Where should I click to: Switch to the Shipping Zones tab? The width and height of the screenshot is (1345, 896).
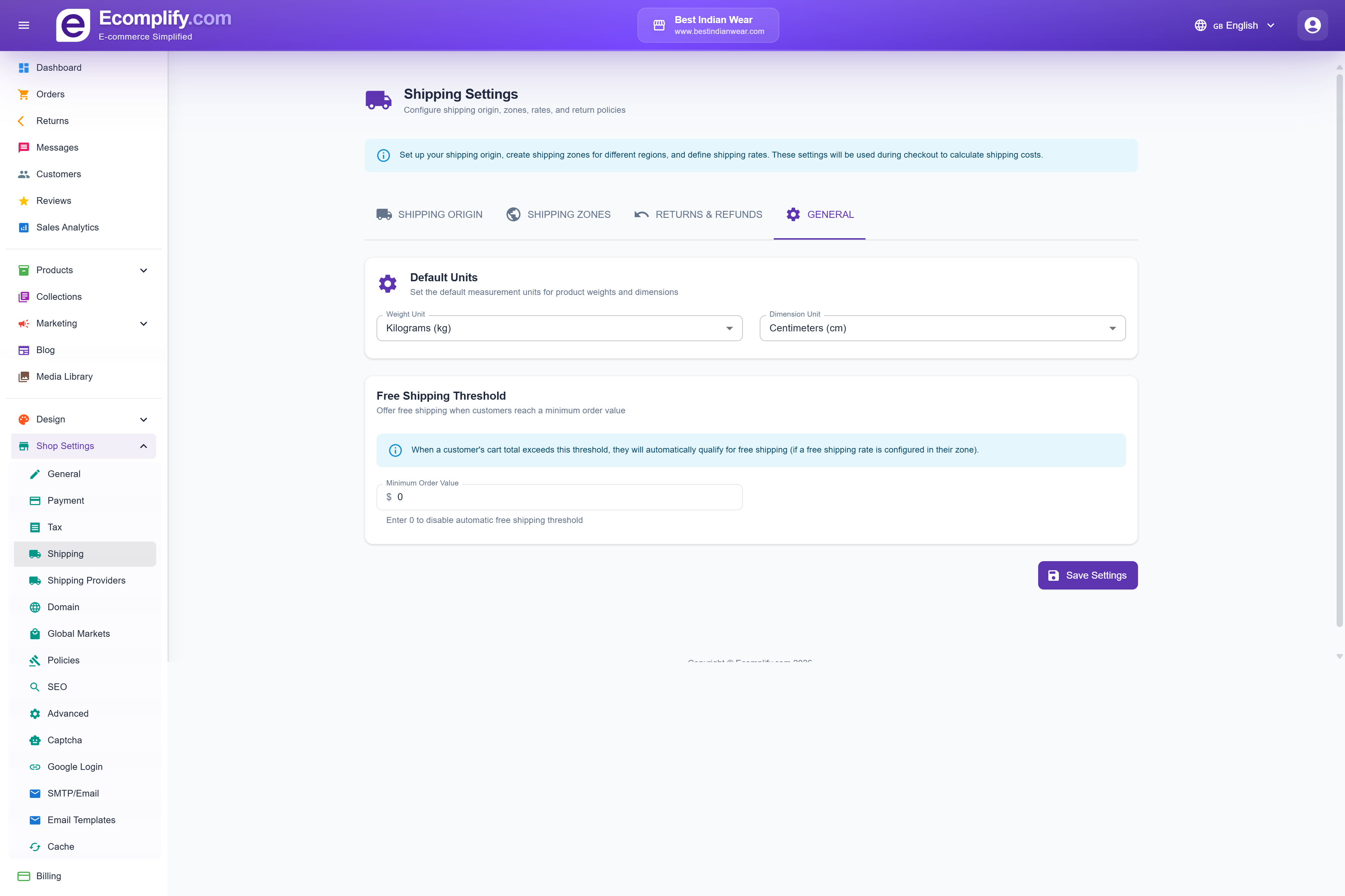pos(558,214)
